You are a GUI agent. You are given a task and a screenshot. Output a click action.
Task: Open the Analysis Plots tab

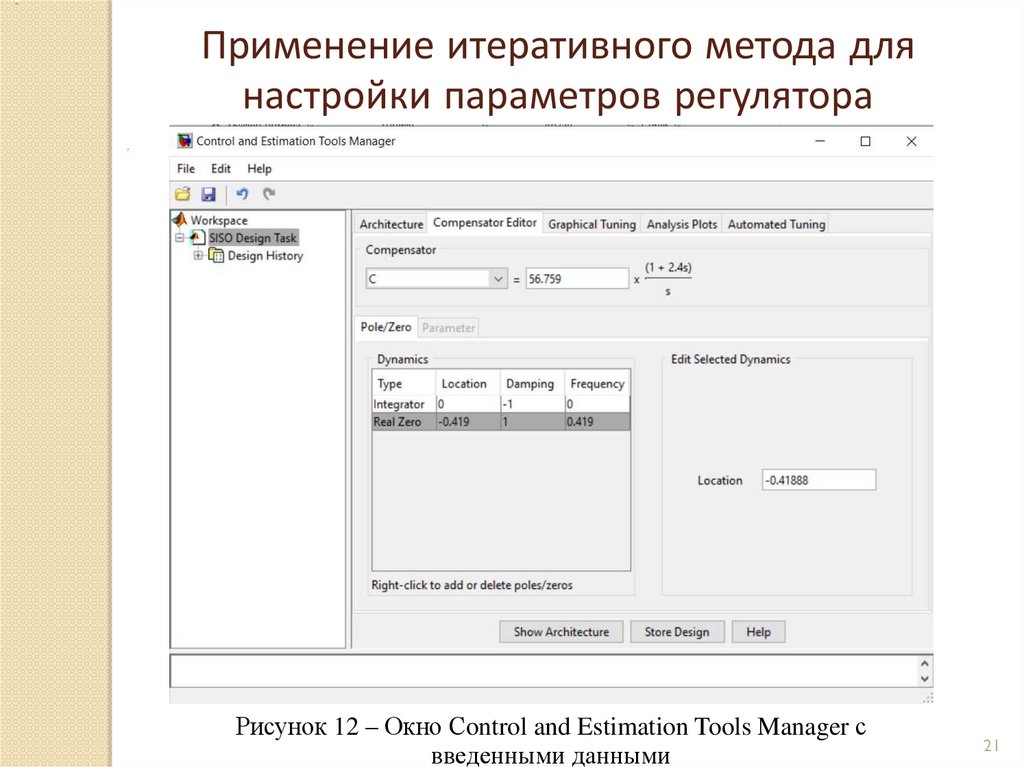click(x=682, y=224)
